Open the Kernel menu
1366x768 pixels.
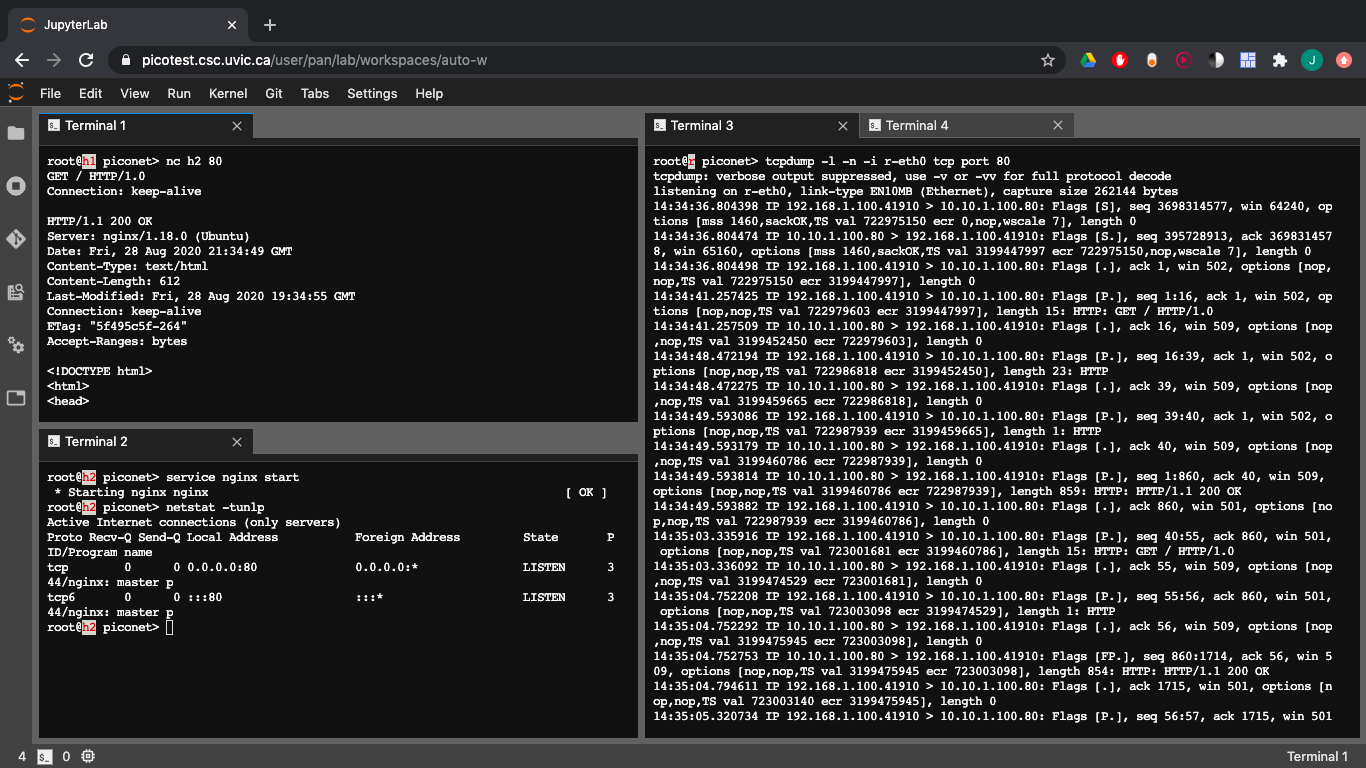click(x=228, y=93)
